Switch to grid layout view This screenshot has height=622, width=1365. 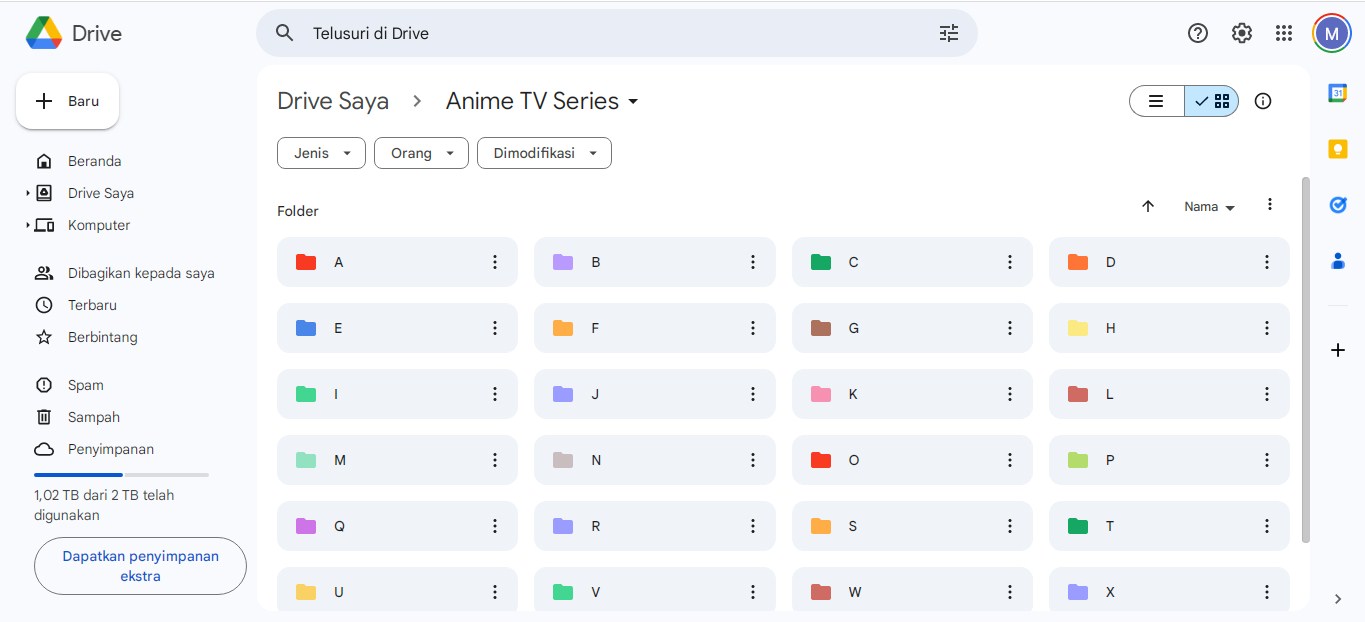tap(1212, 101)
